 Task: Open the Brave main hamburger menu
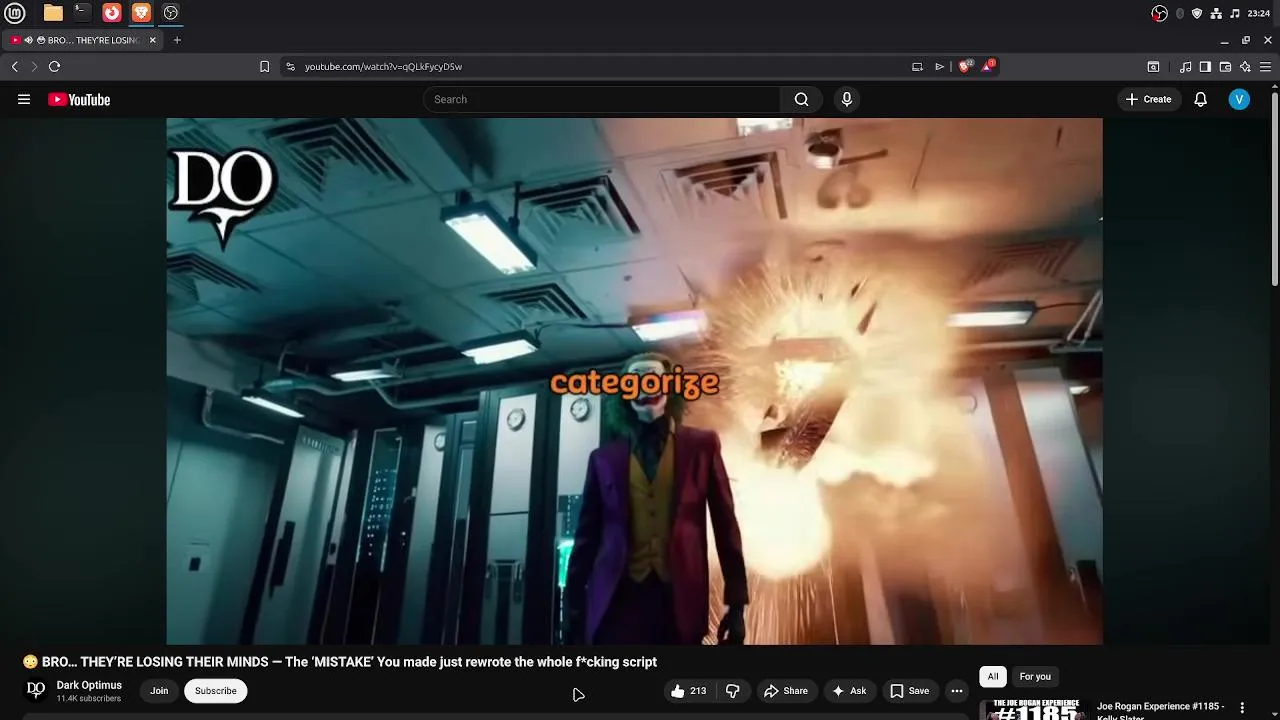[x=1265, y=67]
